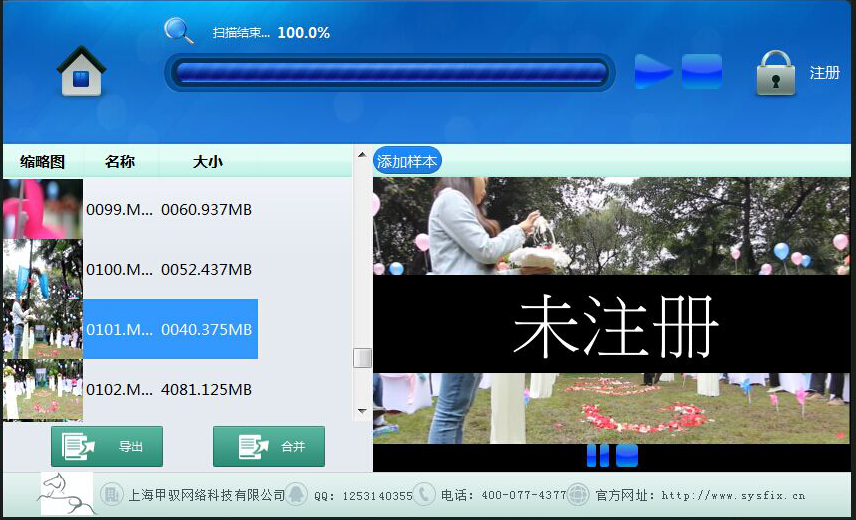Stop scanning with the blue square button
Screen dimensions: 856x520
[702, 71]
